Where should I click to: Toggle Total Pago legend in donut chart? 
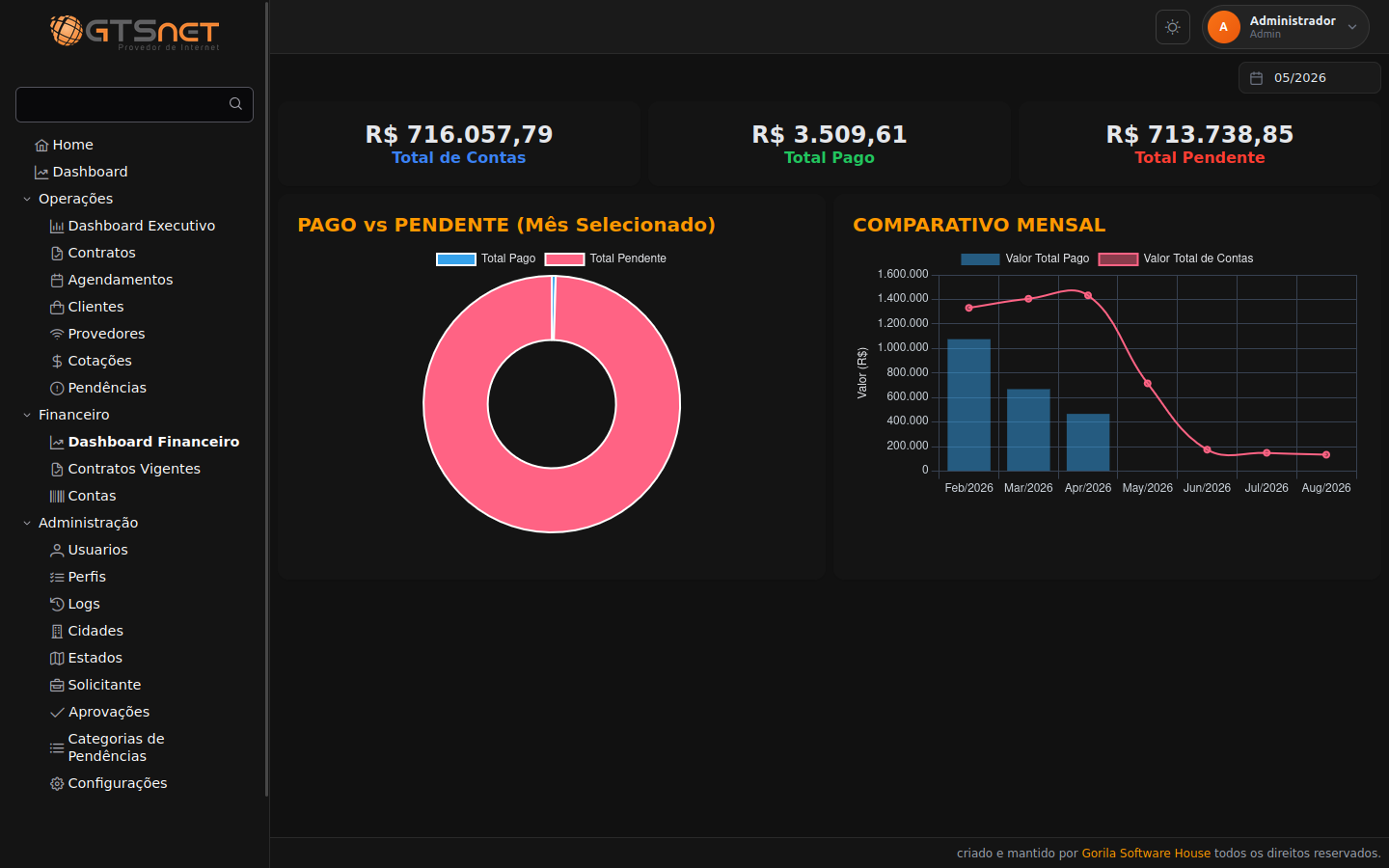pyautogui.click(x=486, y=258)
